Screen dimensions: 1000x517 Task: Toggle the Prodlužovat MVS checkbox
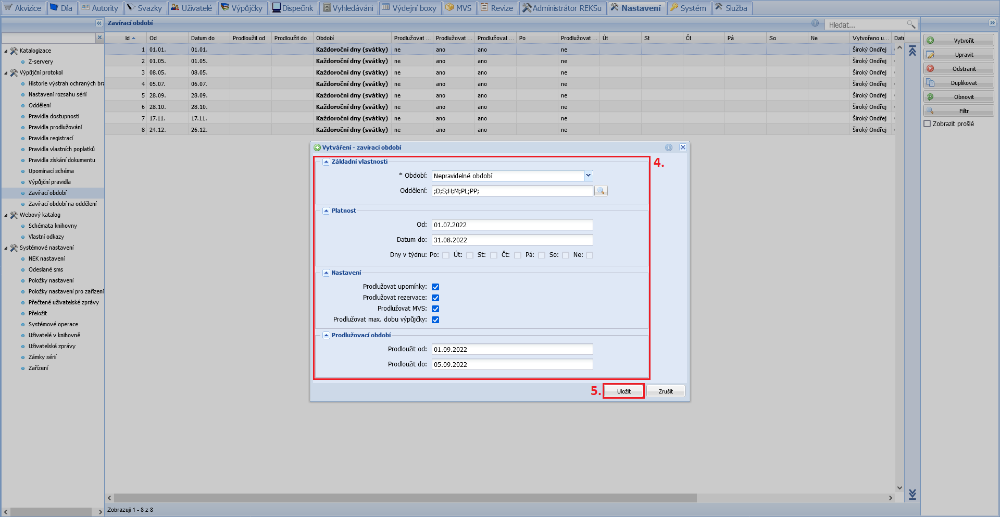[435, 308]
